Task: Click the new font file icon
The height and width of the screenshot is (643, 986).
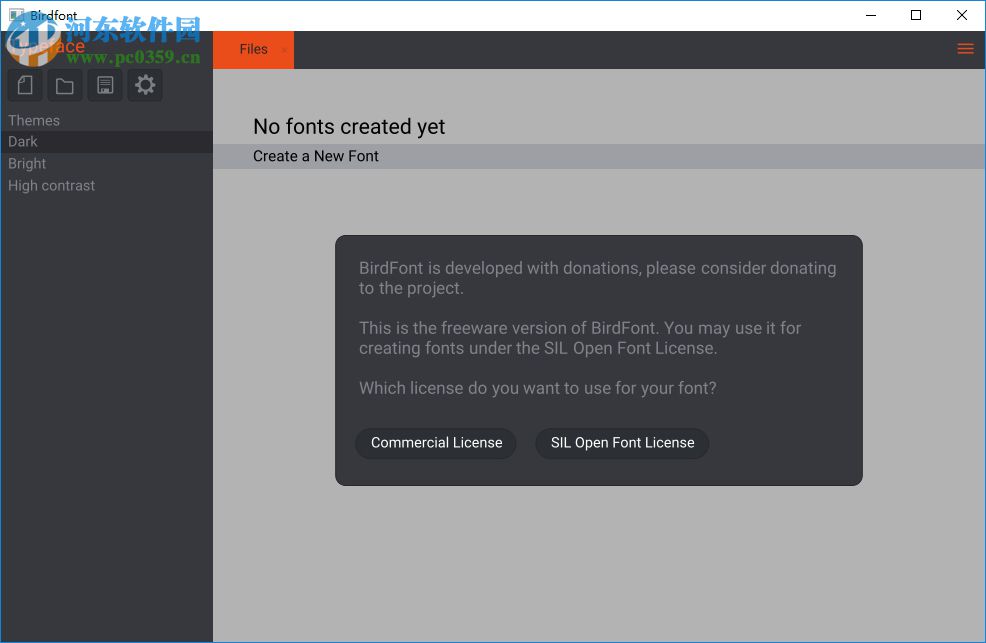Action: coord(25,85)
